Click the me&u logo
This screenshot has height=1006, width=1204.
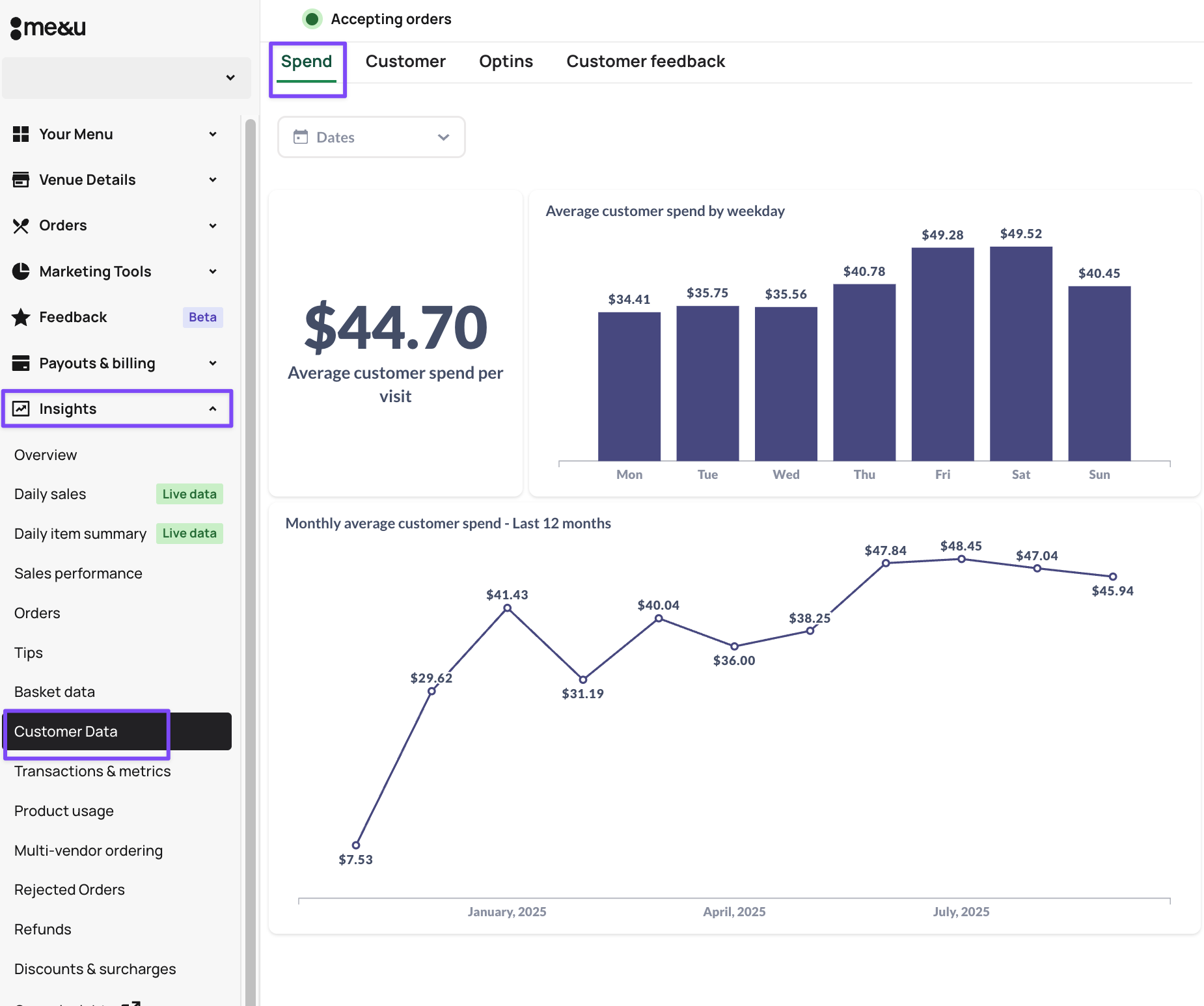pos(48,27)
